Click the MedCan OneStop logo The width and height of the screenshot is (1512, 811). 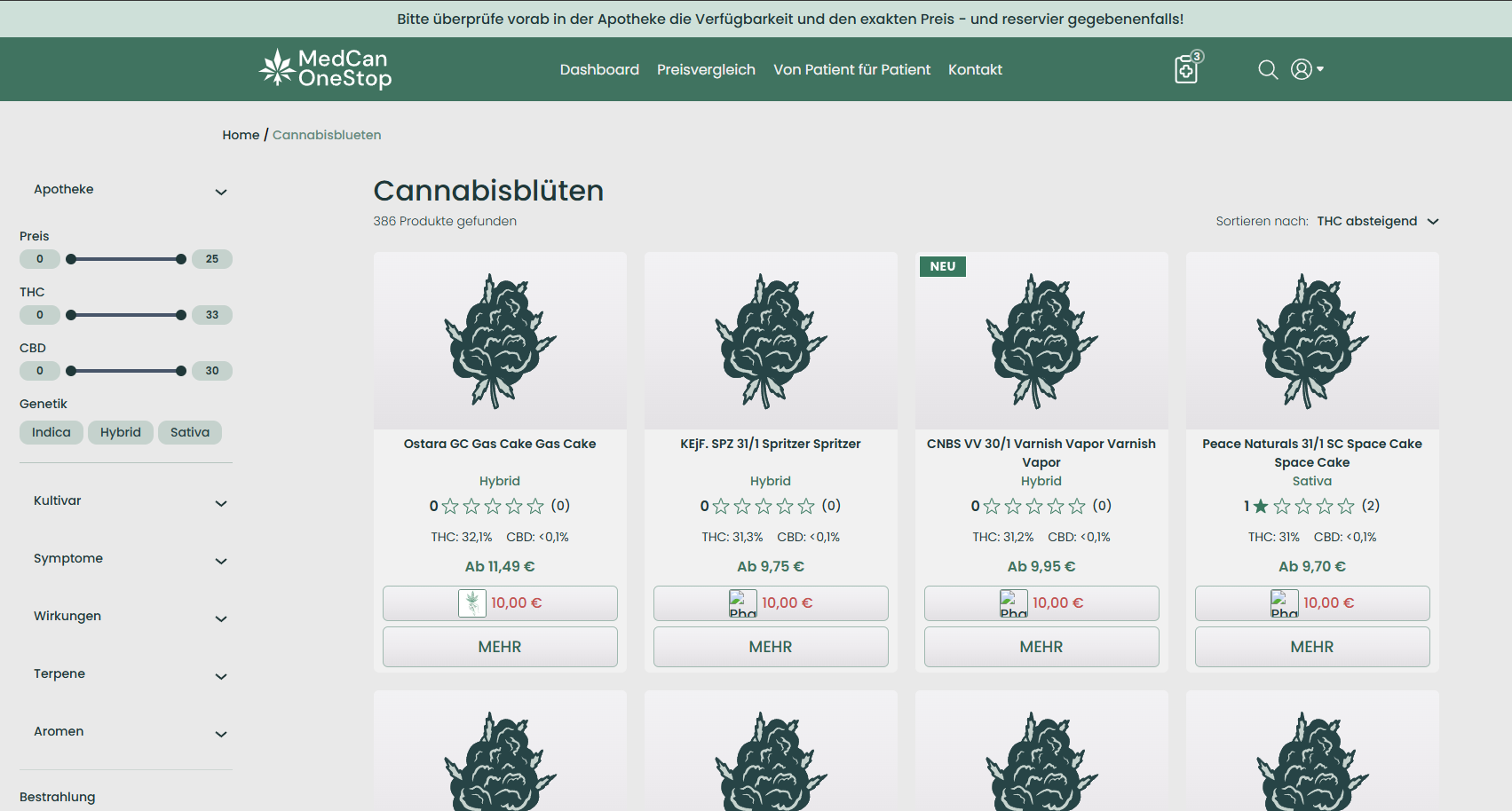coord(326,69)
